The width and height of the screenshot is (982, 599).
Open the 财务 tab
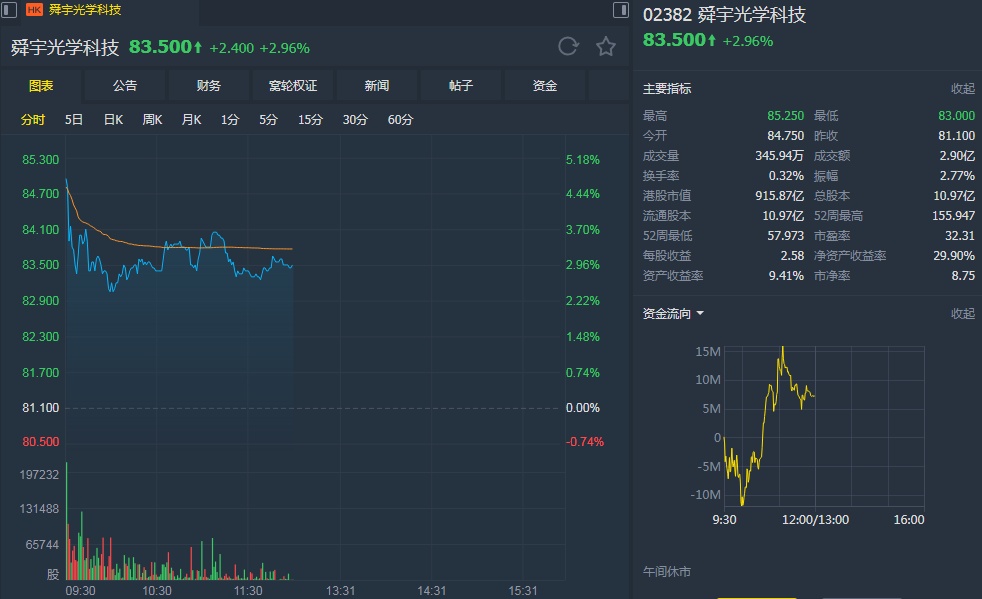coord(209,86)
